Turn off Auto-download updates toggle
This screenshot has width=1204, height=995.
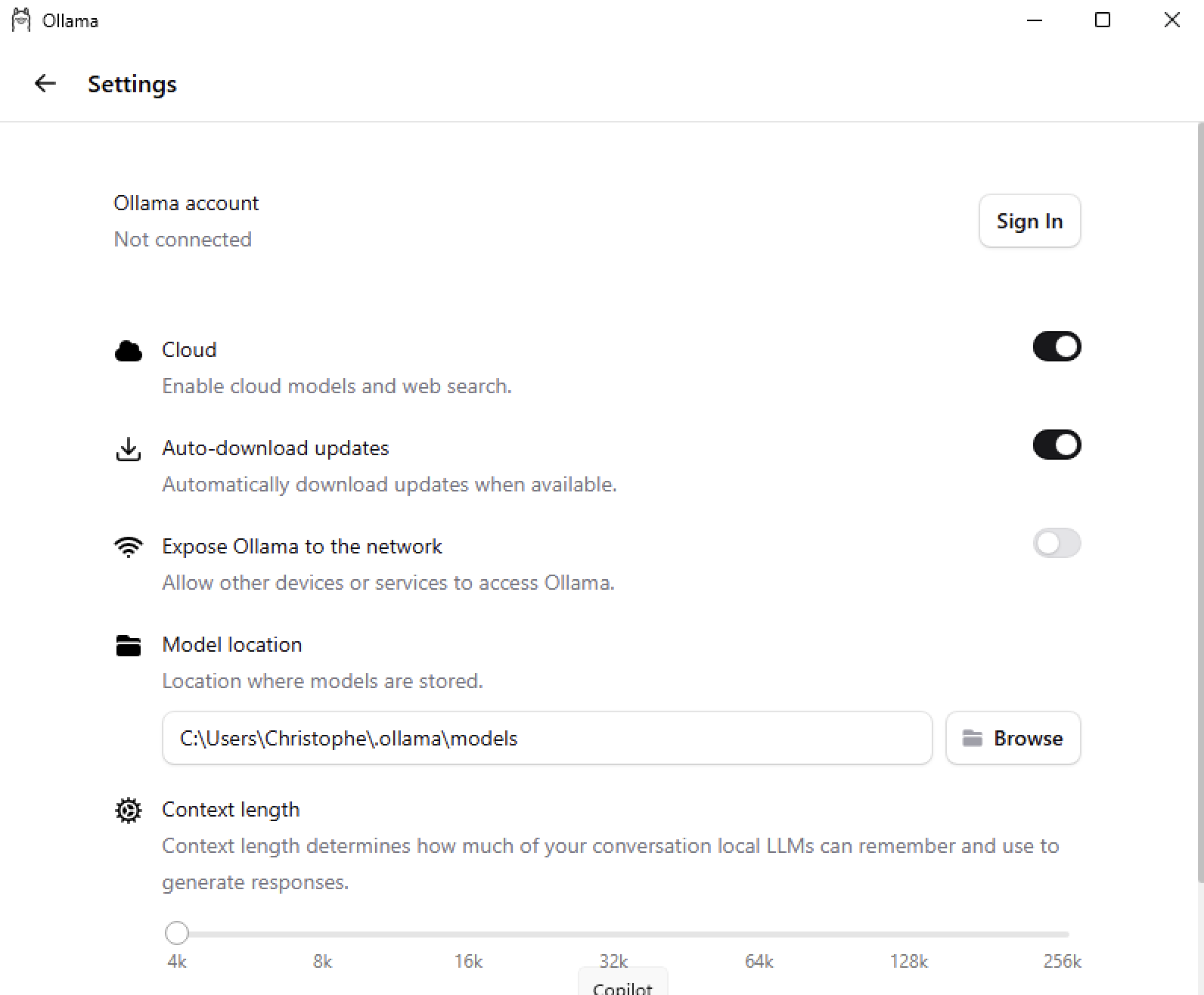(x=1057, y=445)
